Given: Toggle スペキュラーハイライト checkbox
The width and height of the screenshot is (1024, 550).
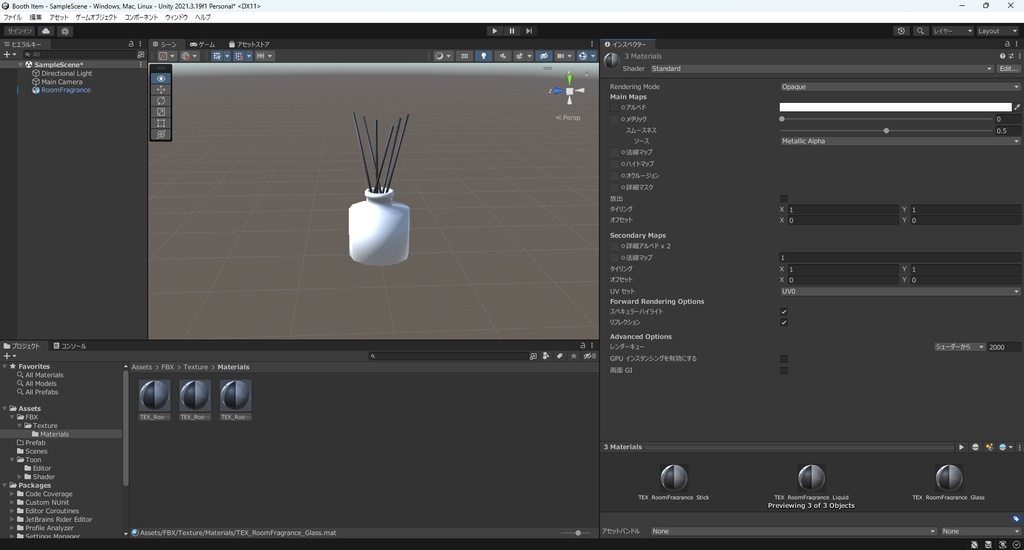Looking at the screenshot, I should [x=784, y=312].
